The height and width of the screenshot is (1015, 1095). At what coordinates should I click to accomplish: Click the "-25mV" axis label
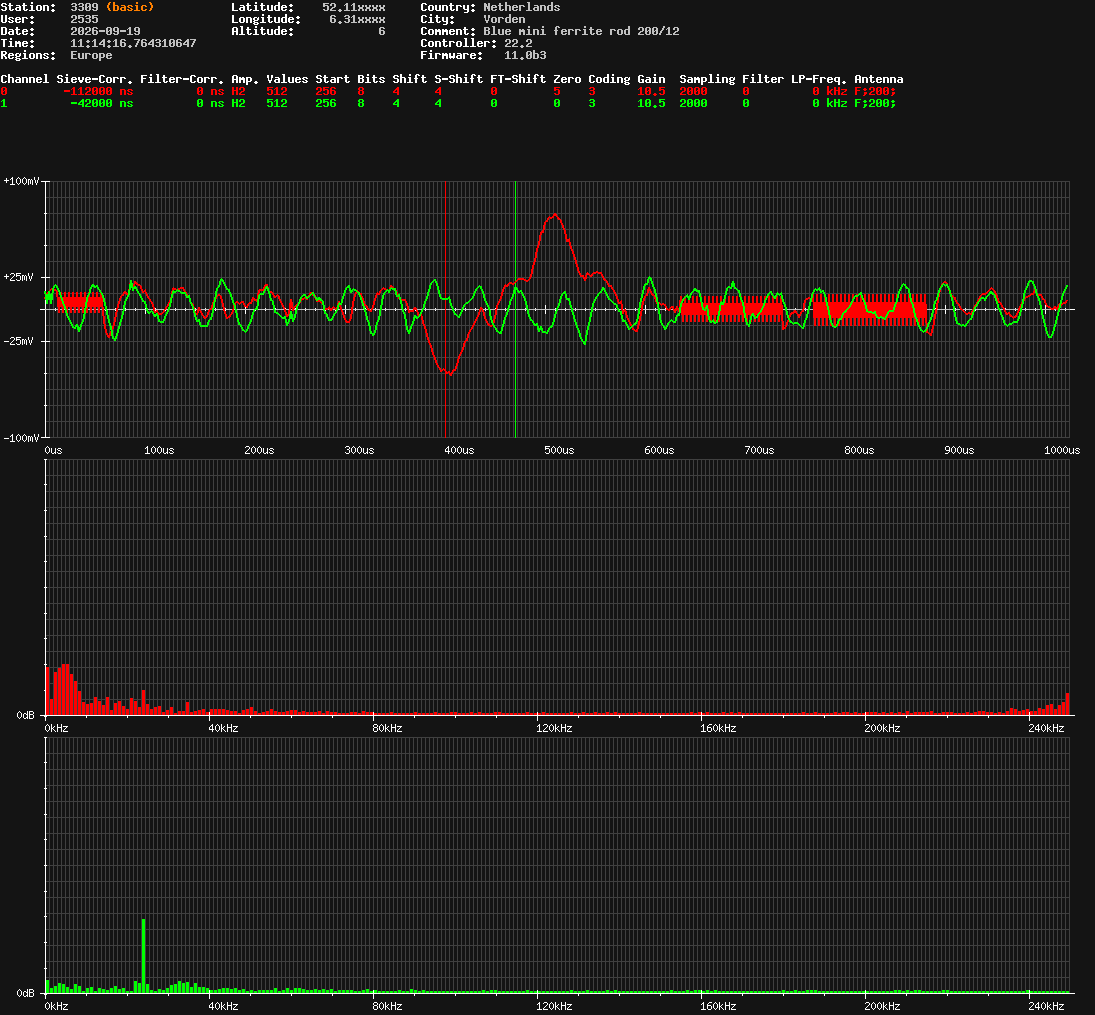tap(18, 342)
